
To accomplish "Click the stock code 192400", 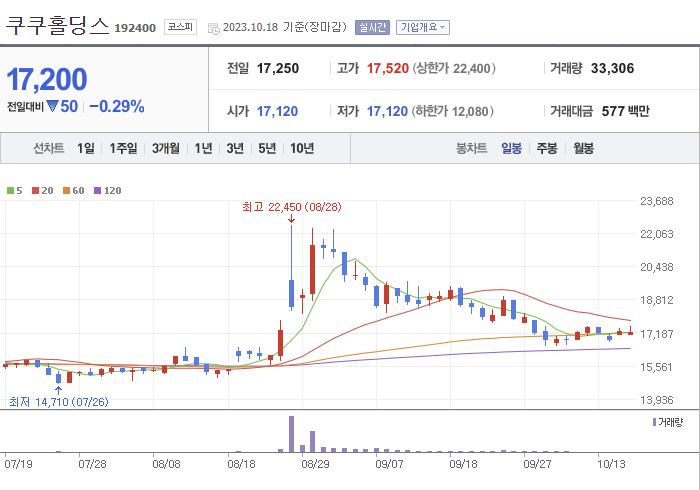I will (135, 28).
